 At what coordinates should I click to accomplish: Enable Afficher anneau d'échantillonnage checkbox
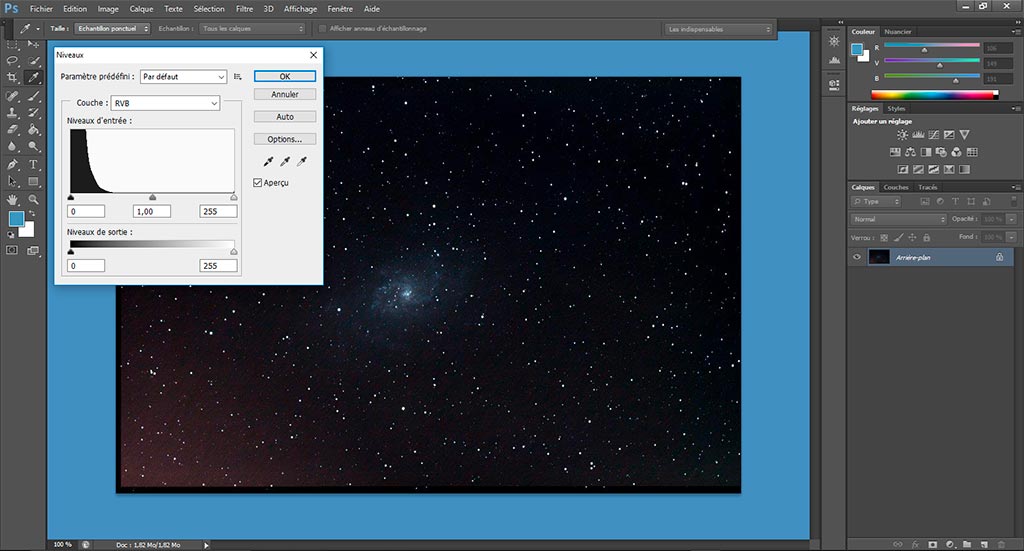(x=322, y=29)
